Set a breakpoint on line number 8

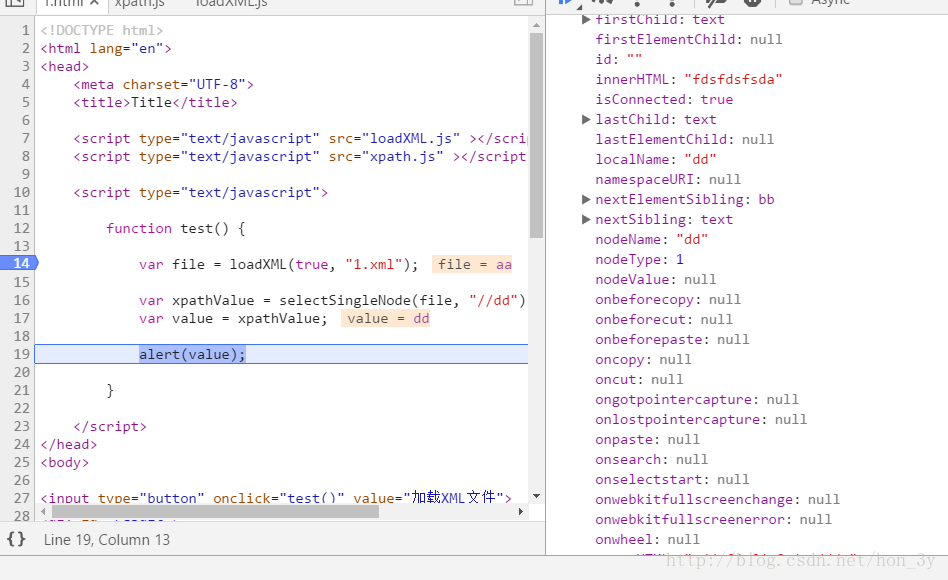[x=25, y=156]
